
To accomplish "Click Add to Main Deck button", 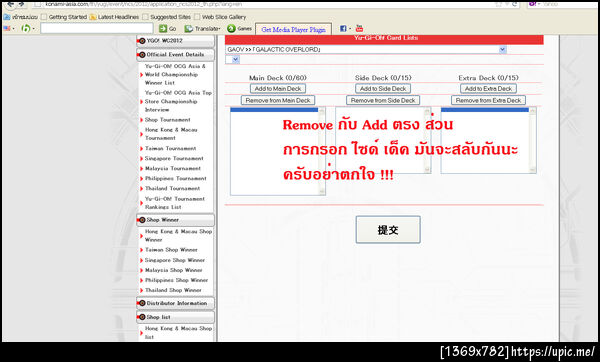I will tap(278, 89).
